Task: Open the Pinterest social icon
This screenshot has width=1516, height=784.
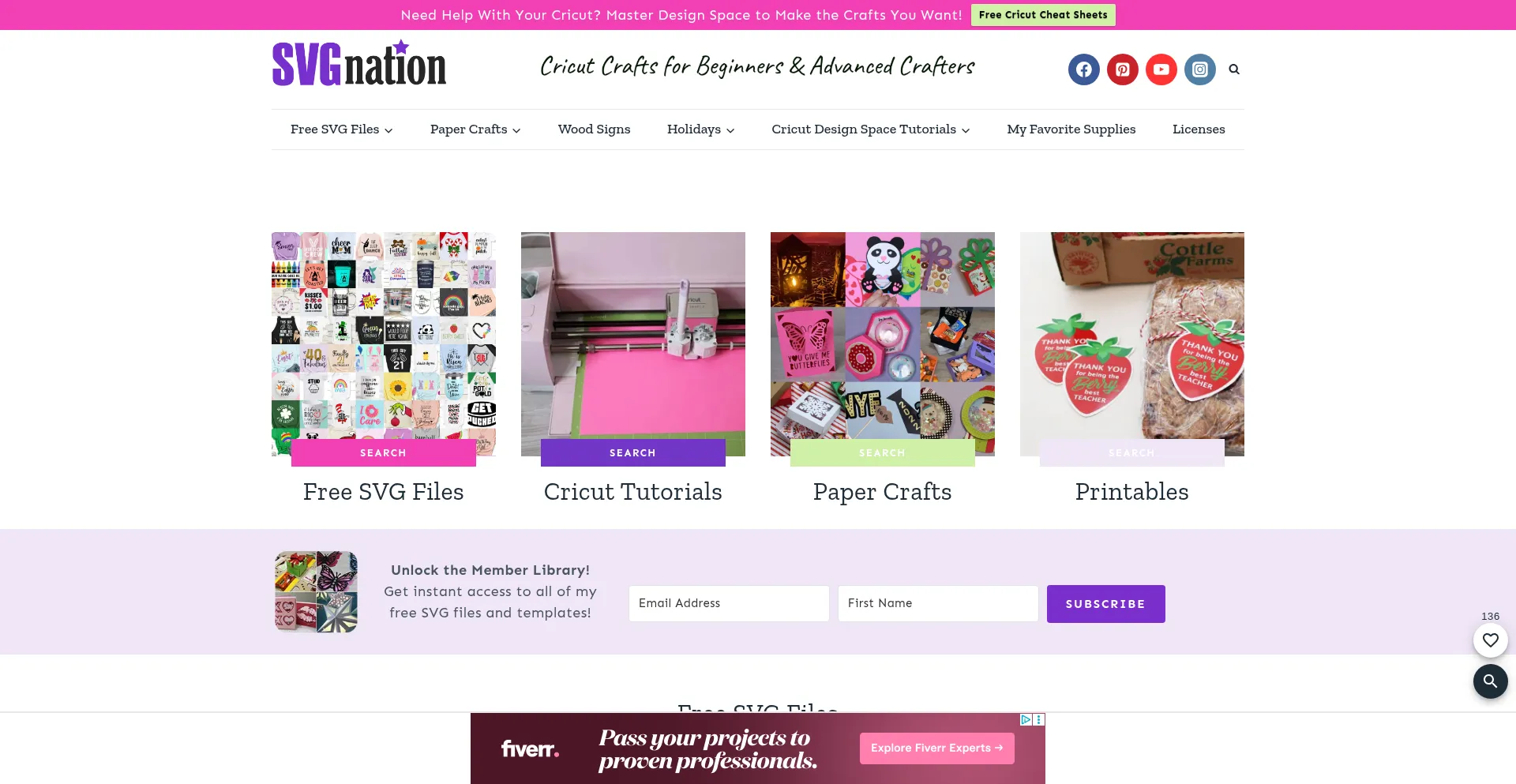Action: (1122, 69)
